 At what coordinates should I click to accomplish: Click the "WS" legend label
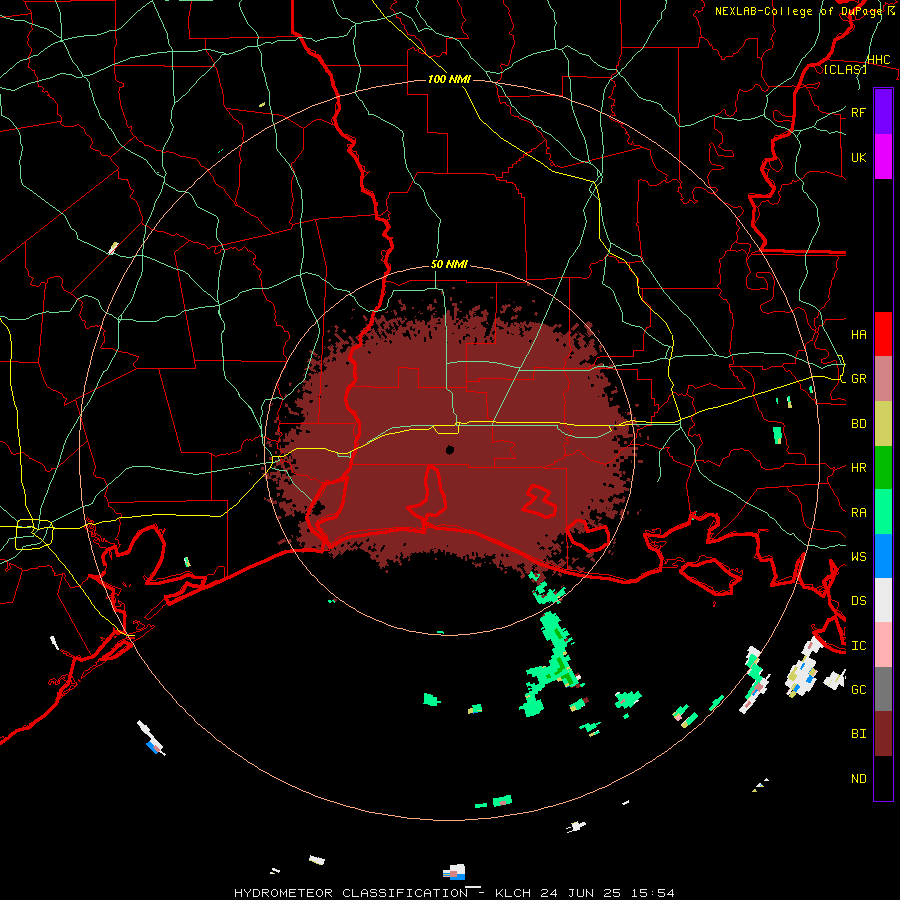point(858,556)
